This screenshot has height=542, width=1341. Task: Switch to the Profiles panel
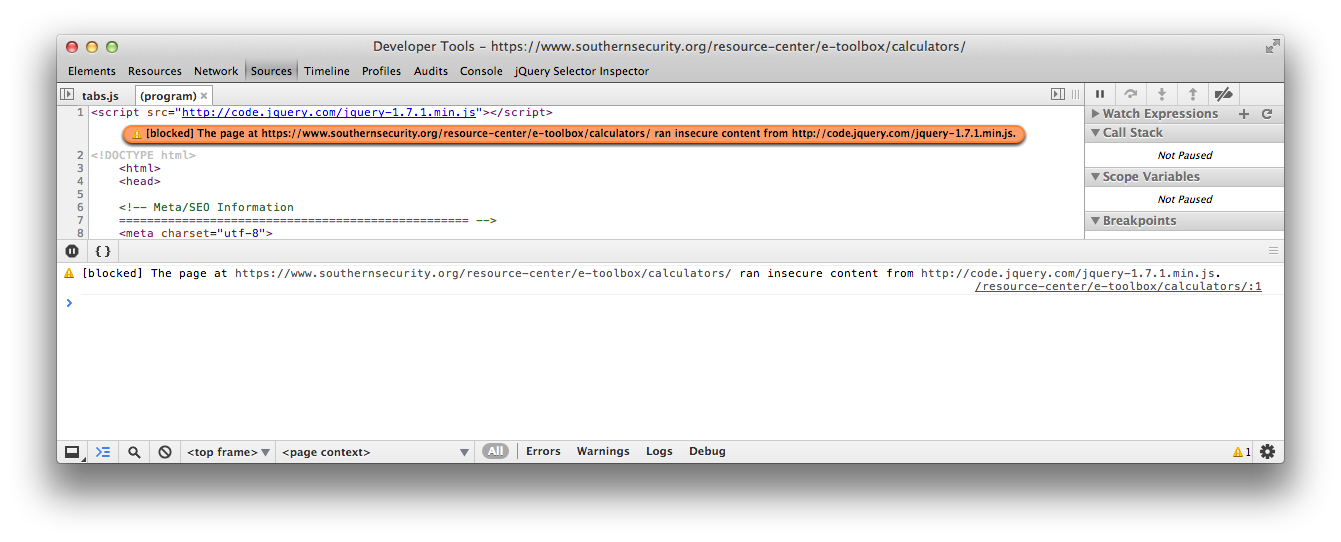tap(381, 71)
